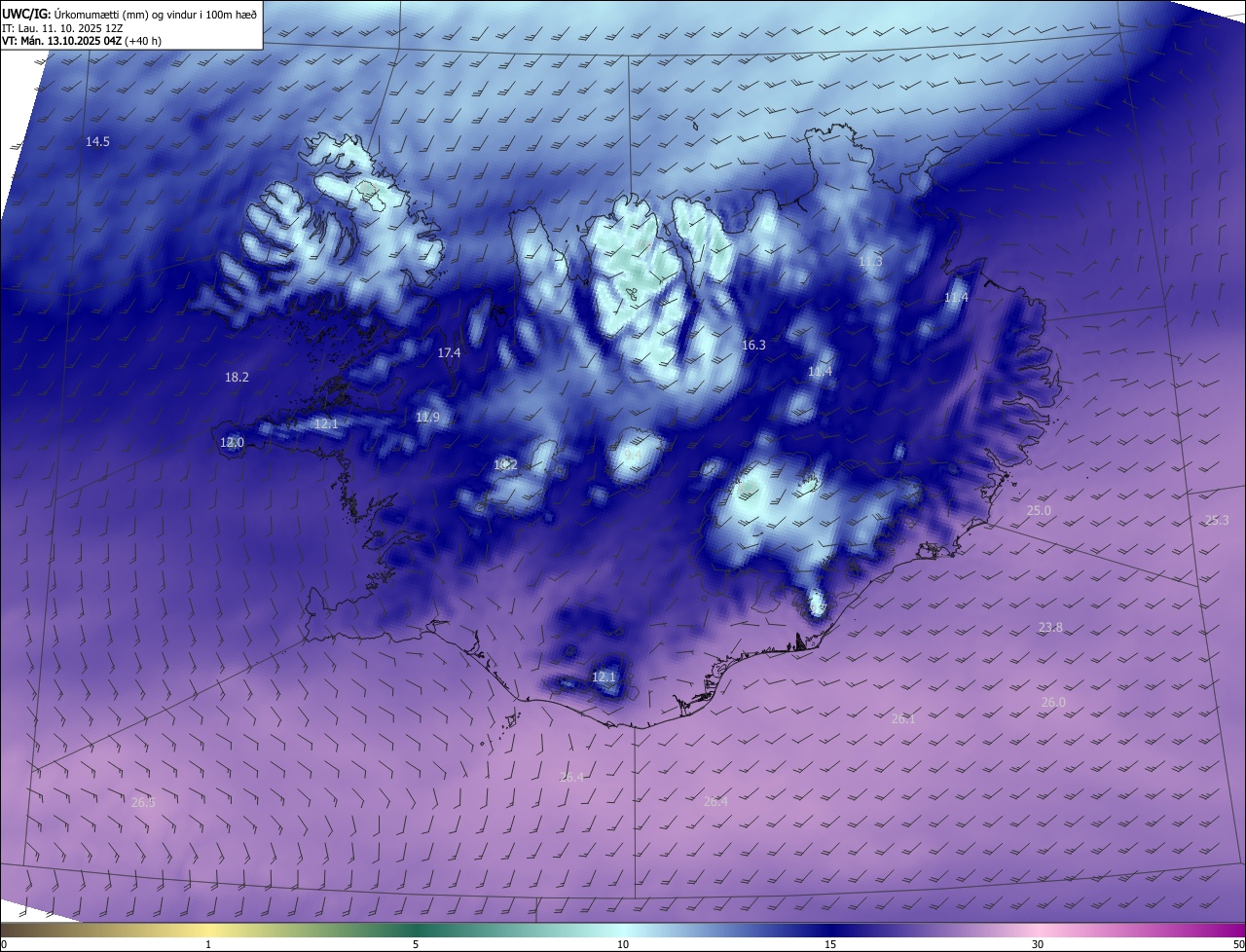
Task: Select the 5 tick on the color scale
Action: click(416, 944)
